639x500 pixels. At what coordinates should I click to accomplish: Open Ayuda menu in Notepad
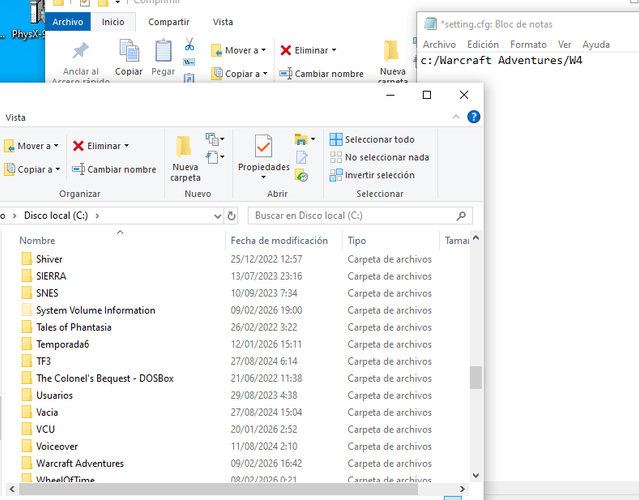click(596, 44)
